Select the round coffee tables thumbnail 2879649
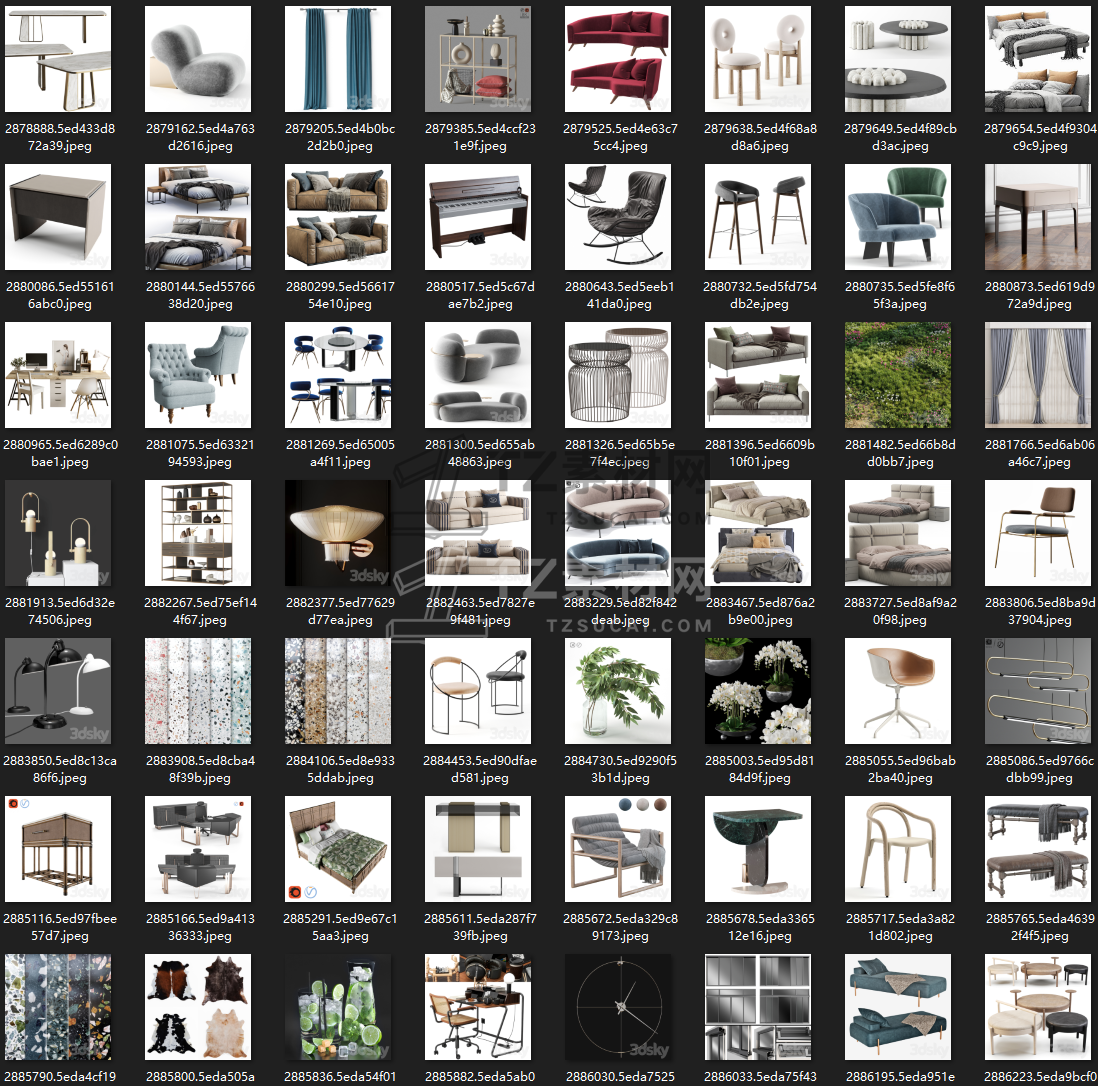Viewport: 1098px width, 1086px height. [x=898, y=59]
